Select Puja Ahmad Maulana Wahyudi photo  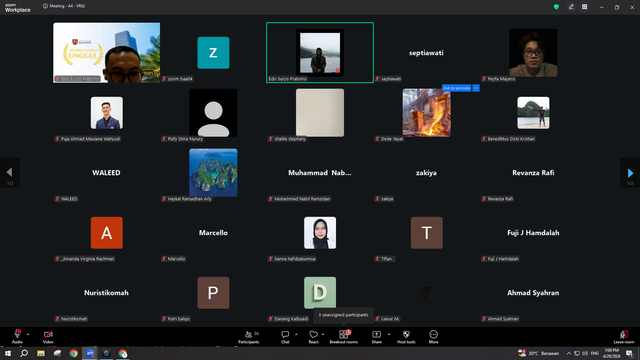107,113
